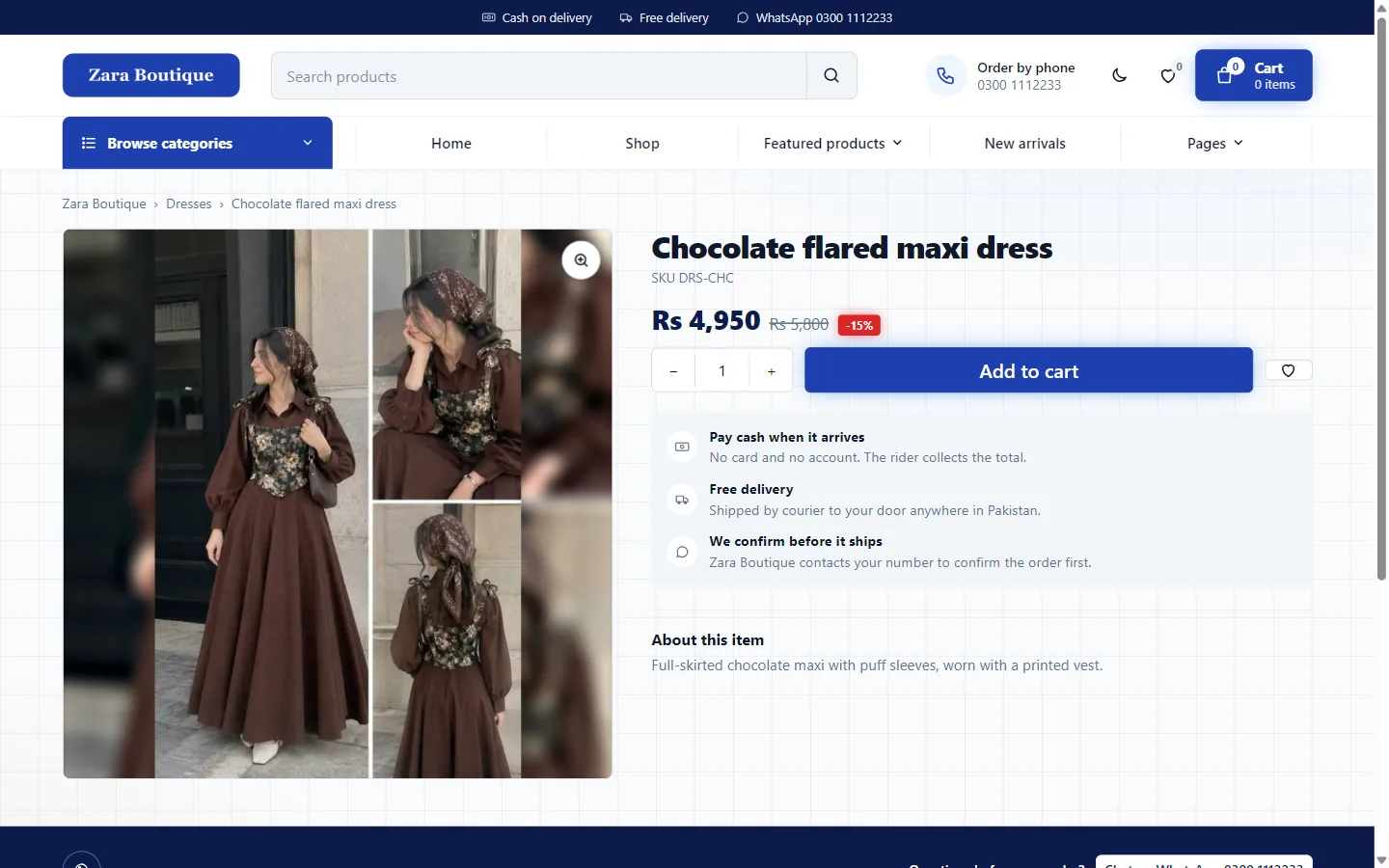The width and height of the screenshot is (1389, 868).
Task: Click the chocolate dress product image
Action: [338, 503]
